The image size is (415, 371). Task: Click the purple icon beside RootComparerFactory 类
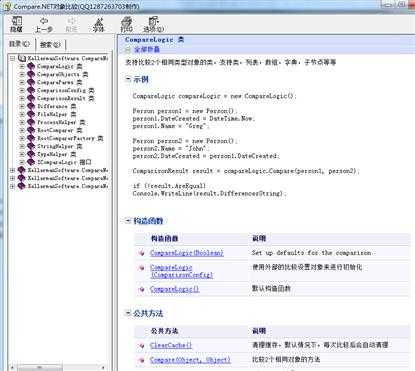tap(31, 138)
